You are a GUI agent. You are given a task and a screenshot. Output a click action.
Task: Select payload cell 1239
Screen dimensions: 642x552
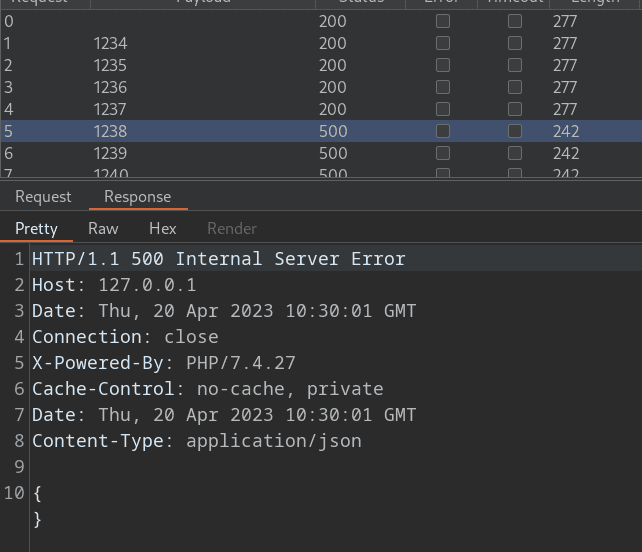coord(111,153)
